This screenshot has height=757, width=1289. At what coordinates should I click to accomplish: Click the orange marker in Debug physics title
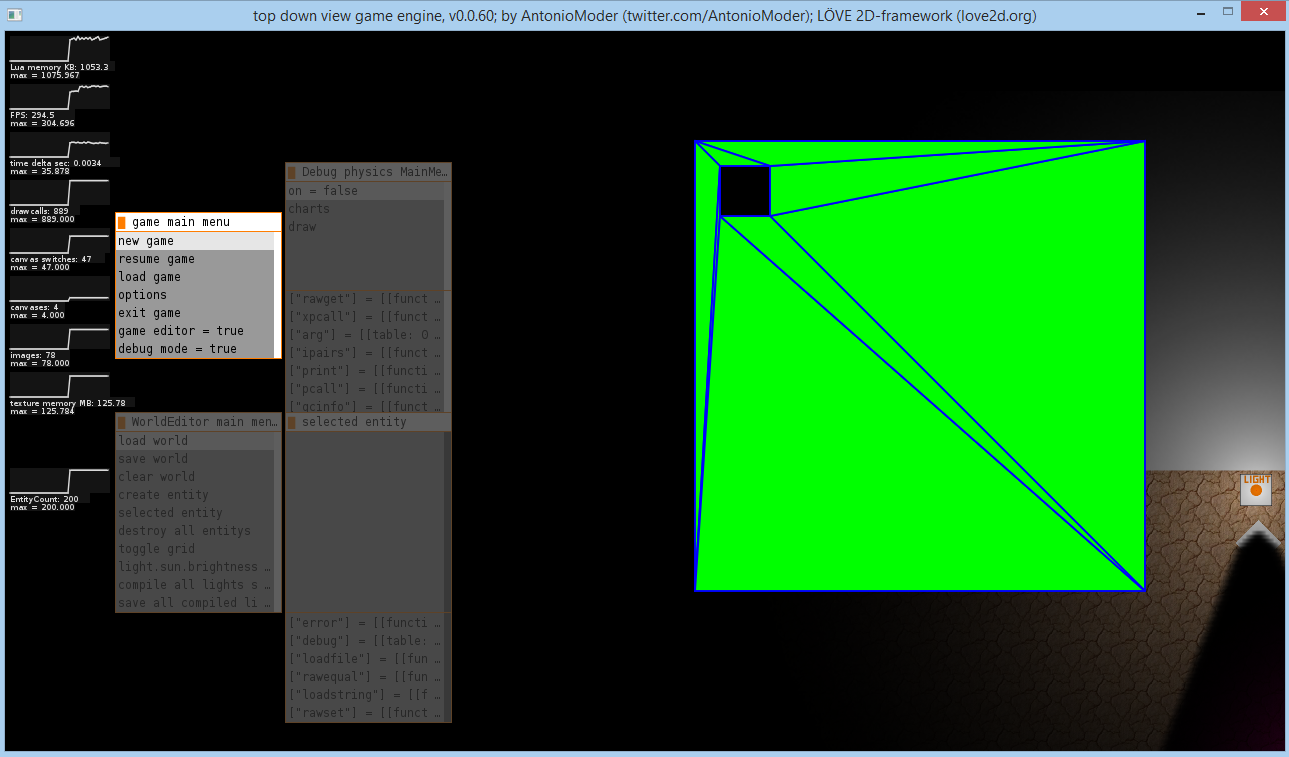(x=292, y=172)
